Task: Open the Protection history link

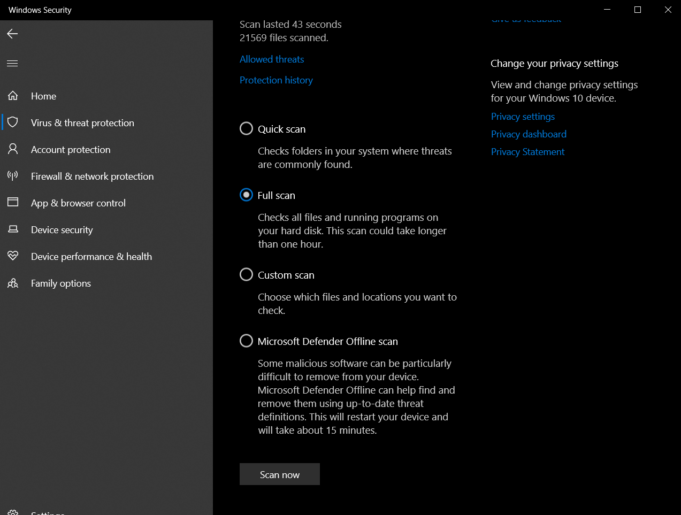Action: pyautogui.click(x=276, y=80)
